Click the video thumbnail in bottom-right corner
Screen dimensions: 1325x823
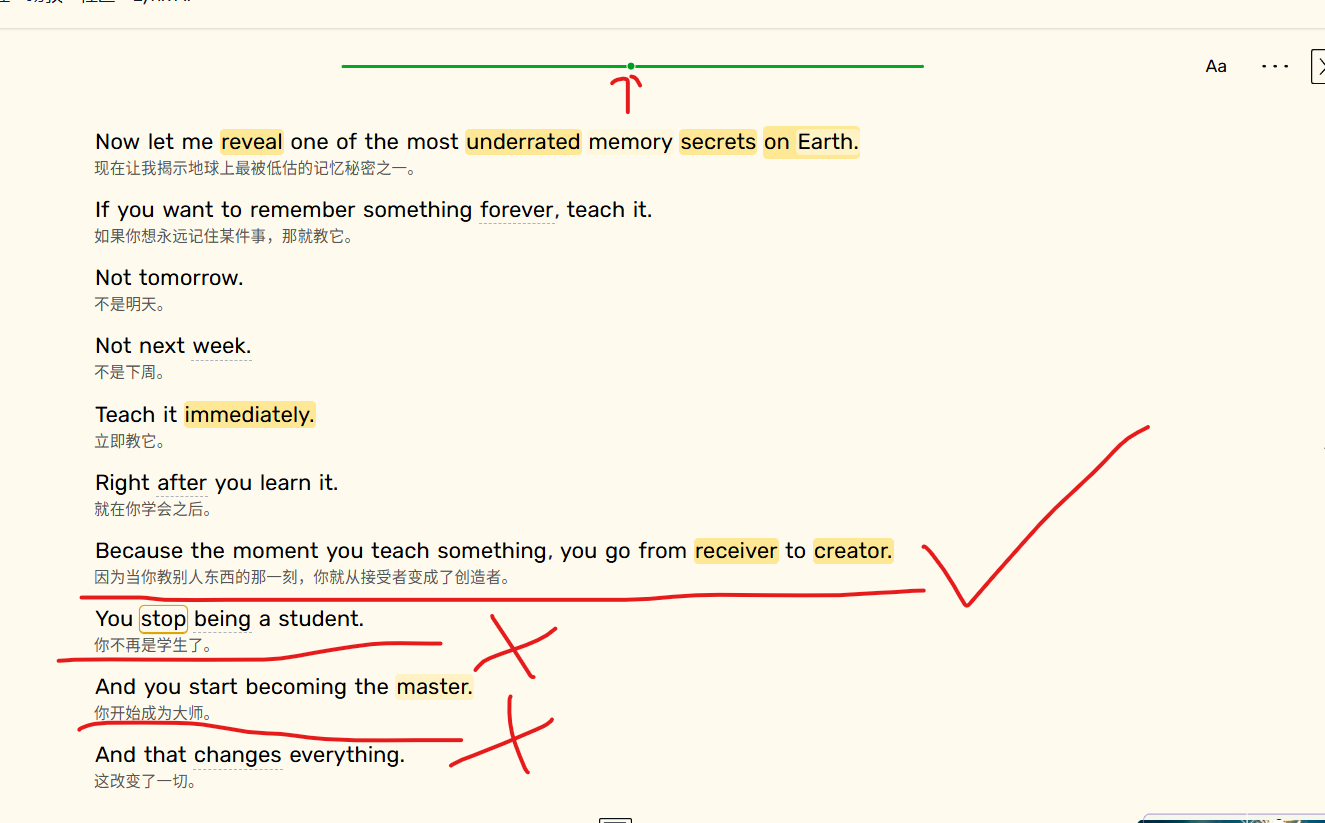tap(1240, 818)
